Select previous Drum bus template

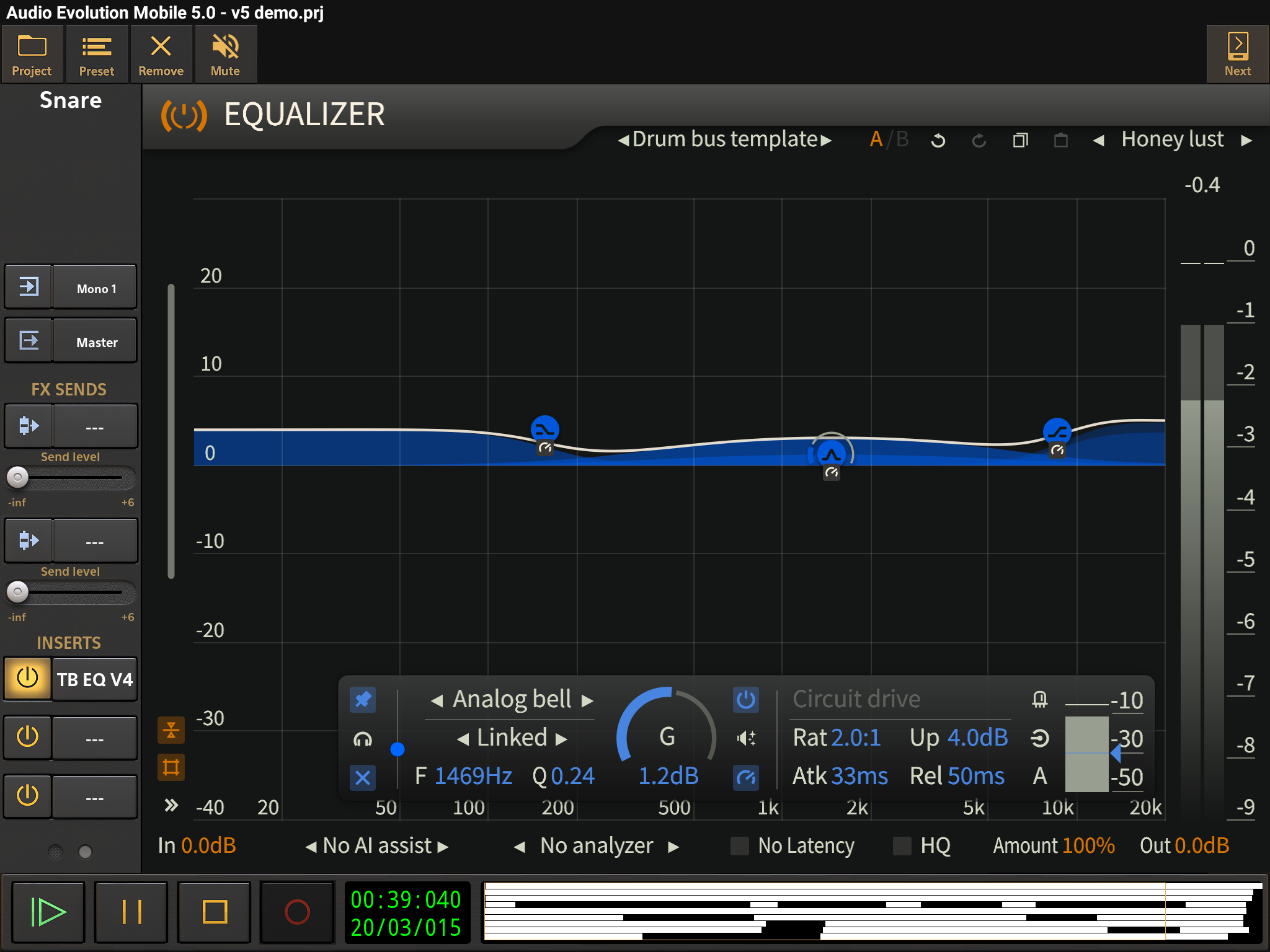[623, 140]
